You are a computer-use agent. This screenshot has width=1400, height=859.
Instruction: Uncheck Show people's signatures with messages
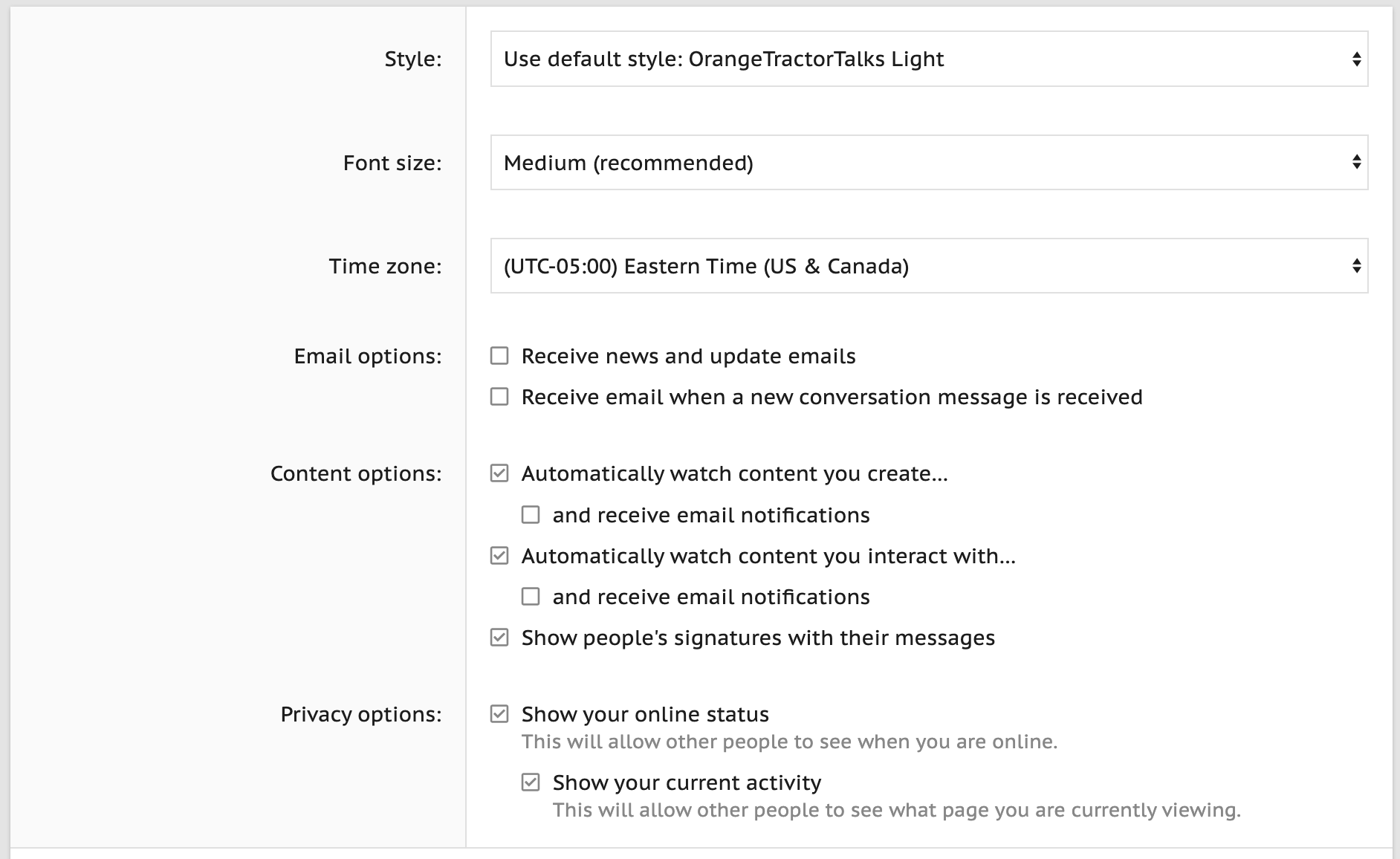[x=499, y=638]
